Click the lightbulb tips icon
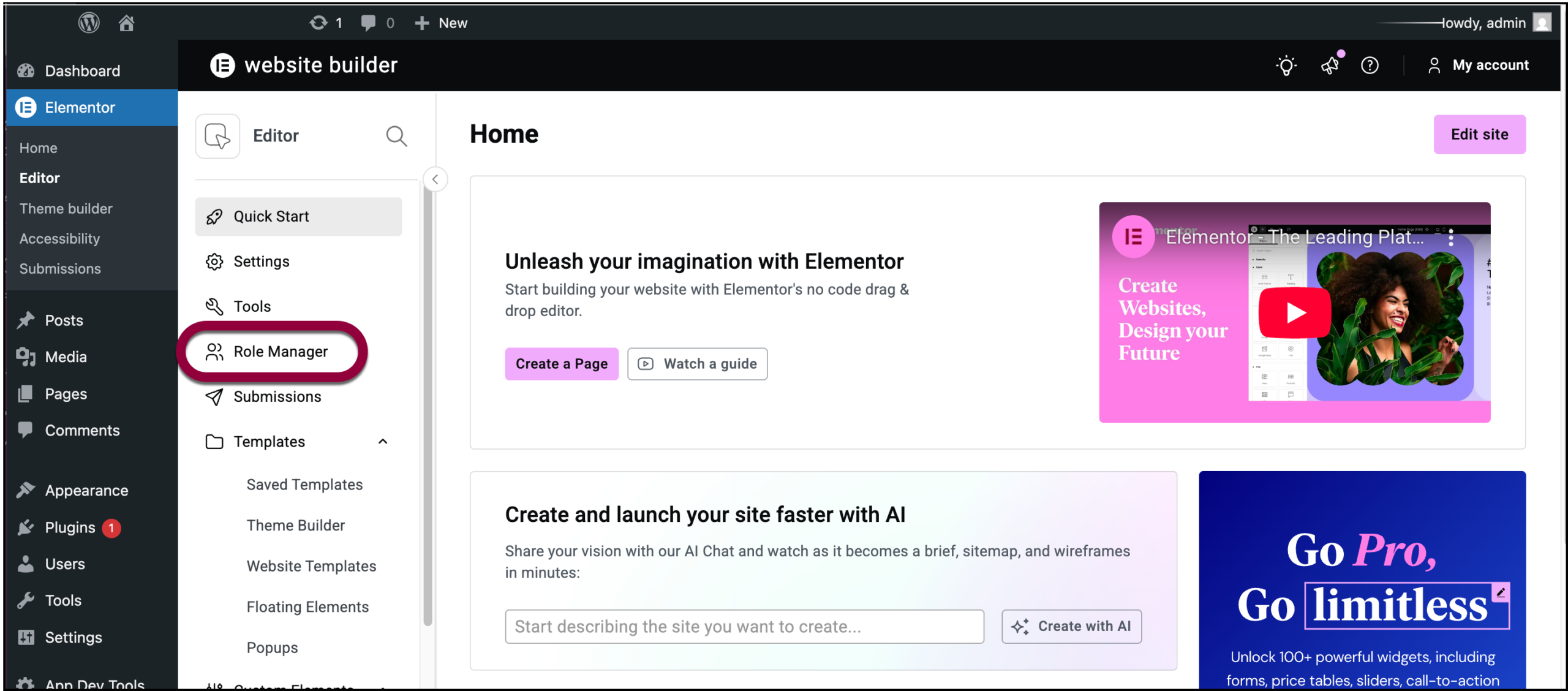The image size is (1568, 691). coord(1286,65)
